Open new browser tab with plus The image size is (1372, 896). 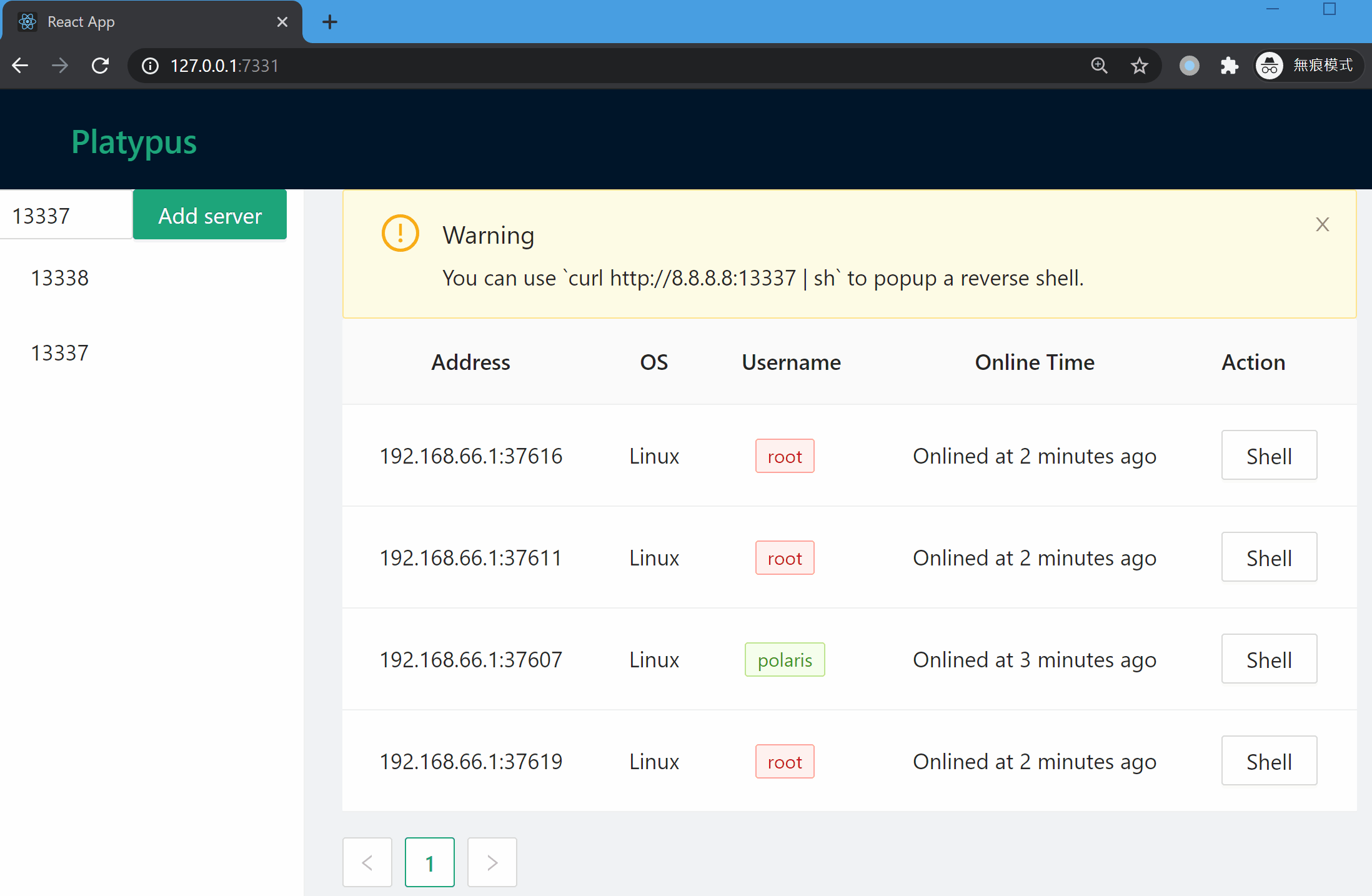click(329, 22)
